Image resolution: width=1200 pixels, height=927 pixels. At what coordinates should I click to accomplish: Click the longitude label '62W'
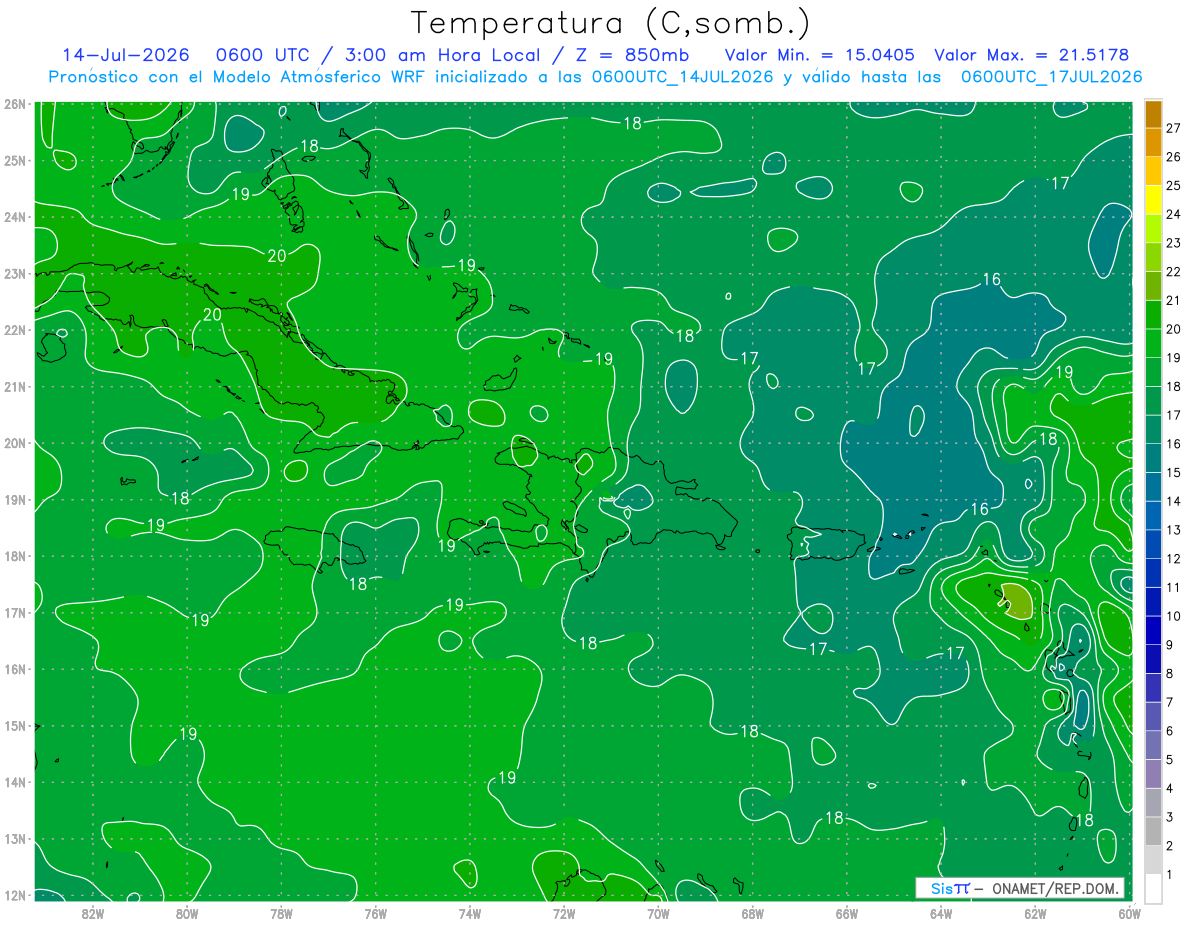(x=1035, y=912)
